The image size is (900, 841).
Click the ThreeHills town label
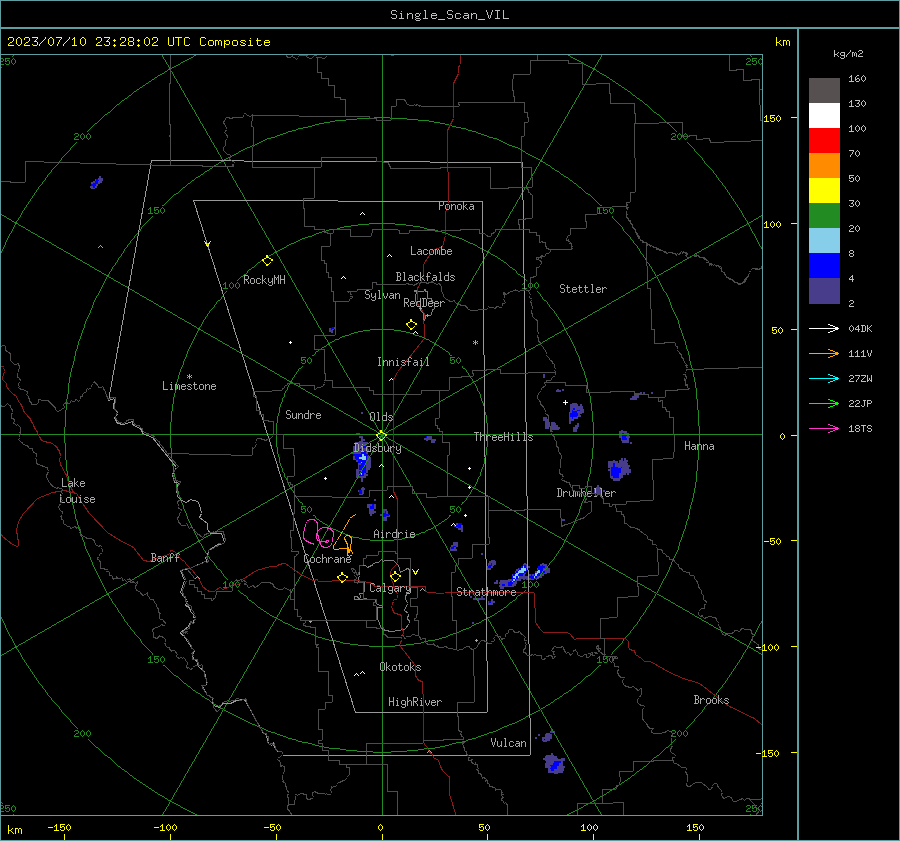pos(503,437)
